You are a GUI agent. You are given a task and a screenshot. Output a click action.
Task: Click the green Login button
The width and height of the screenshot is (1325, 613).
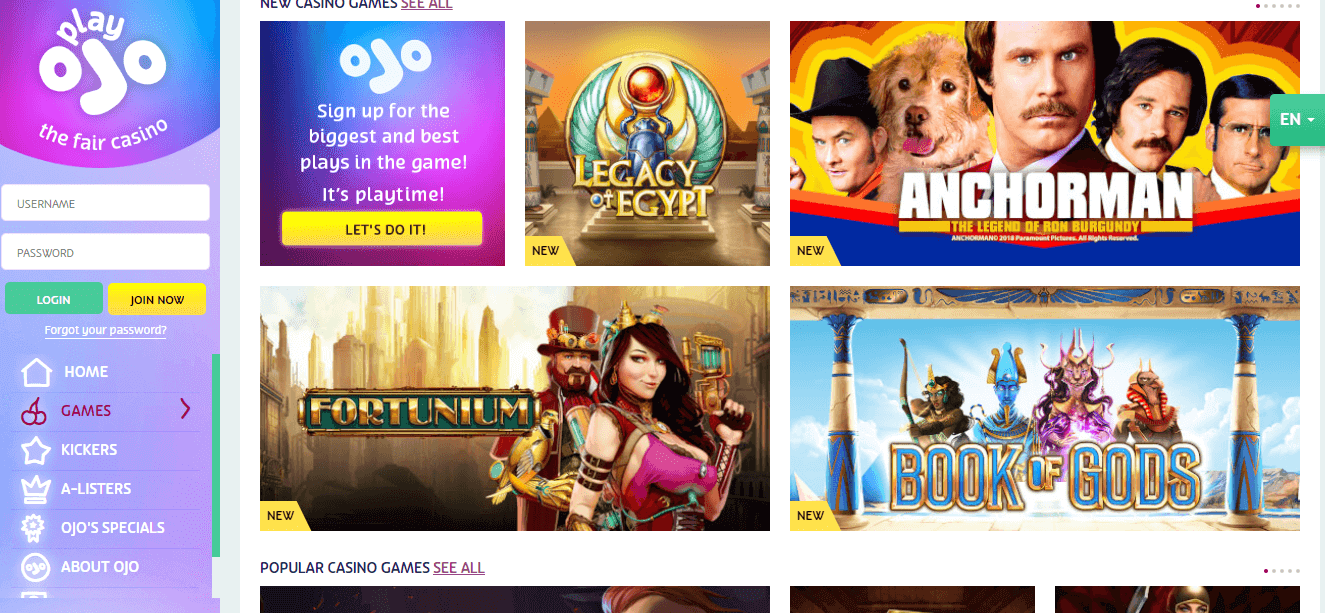click(x=54, y=299)
